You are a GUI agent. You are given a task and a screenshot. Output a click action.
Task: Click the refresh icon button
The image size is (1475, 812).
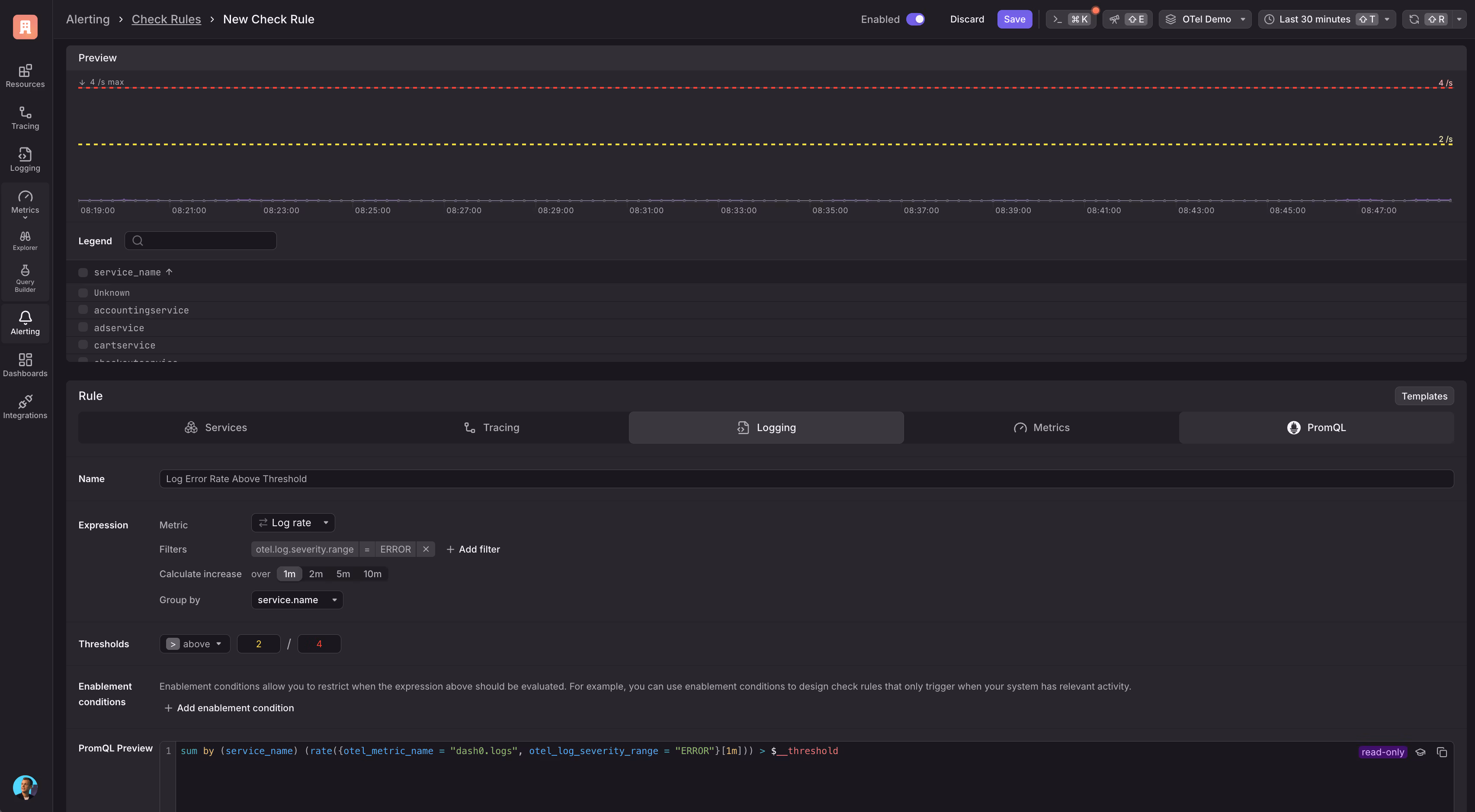click(x=1414, y=19)
